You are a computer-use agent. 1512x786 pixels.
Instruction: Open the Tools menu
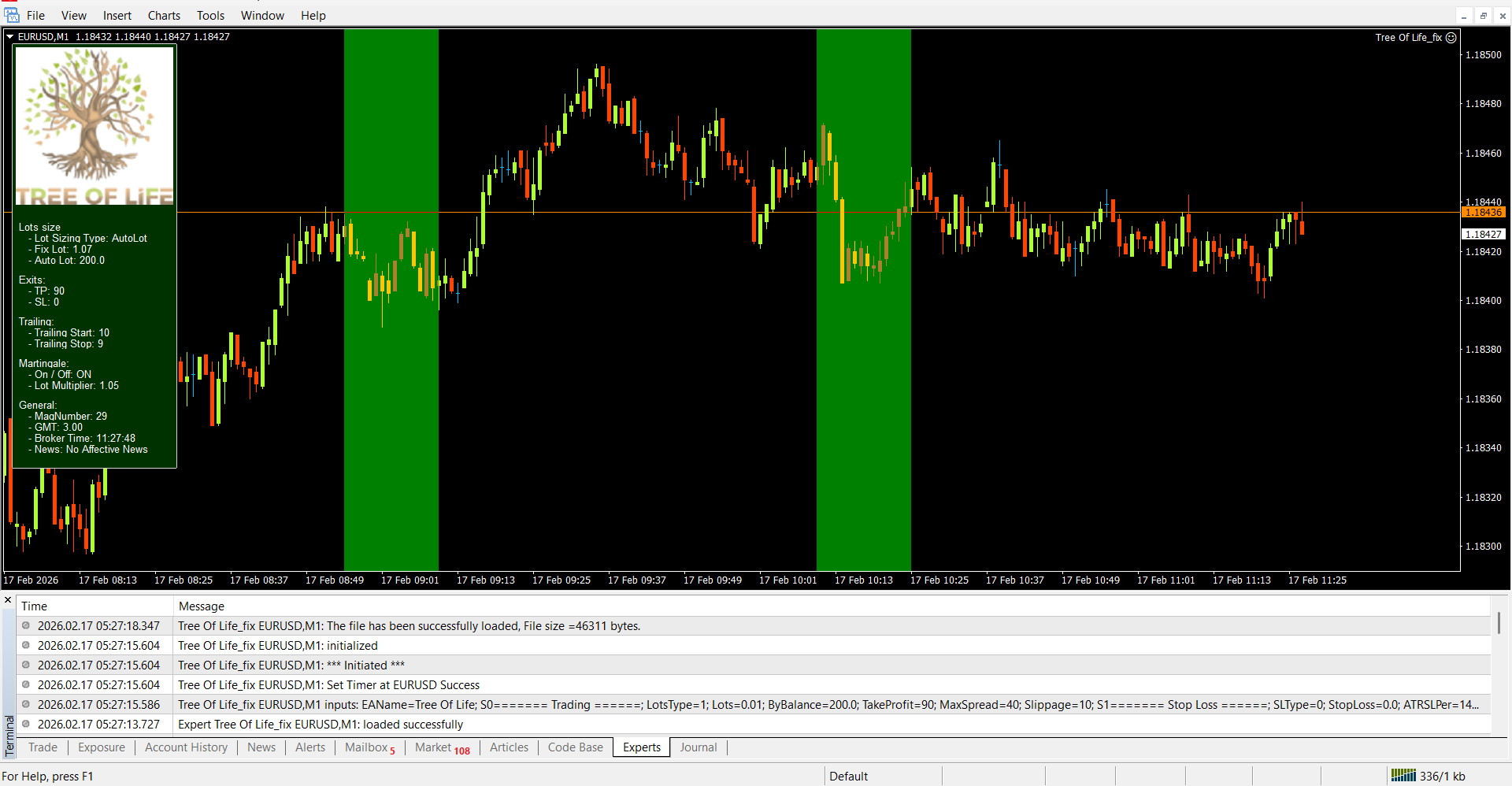(x=210, y=16)
